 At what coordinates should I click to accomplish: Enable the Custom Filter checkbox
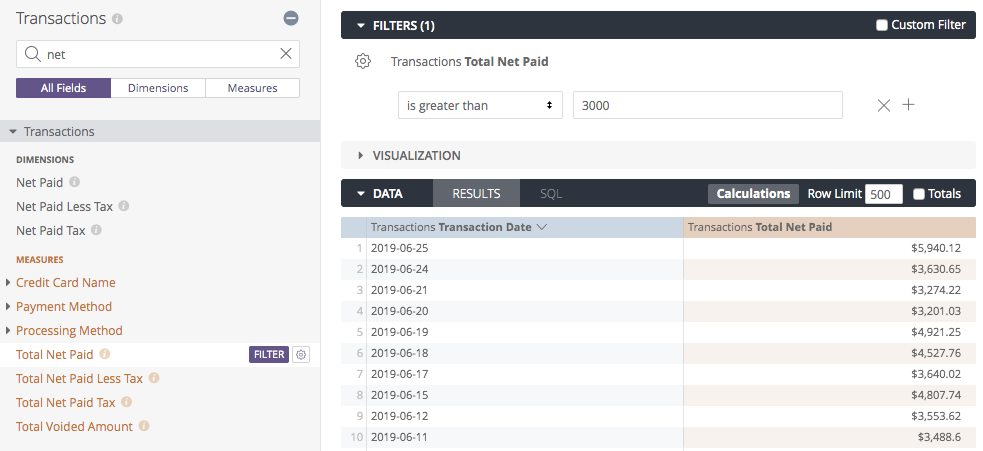(882, 25)
